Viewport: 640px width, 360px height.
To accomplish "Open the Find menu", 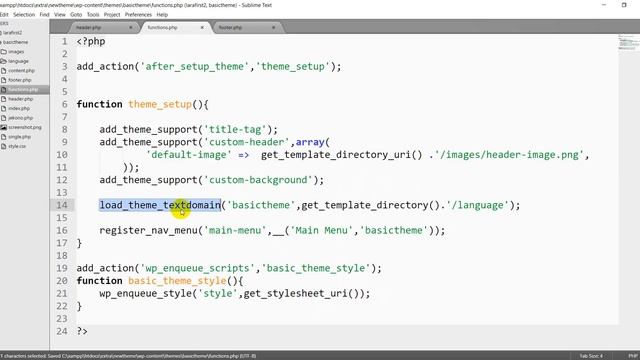I will 44,14.
